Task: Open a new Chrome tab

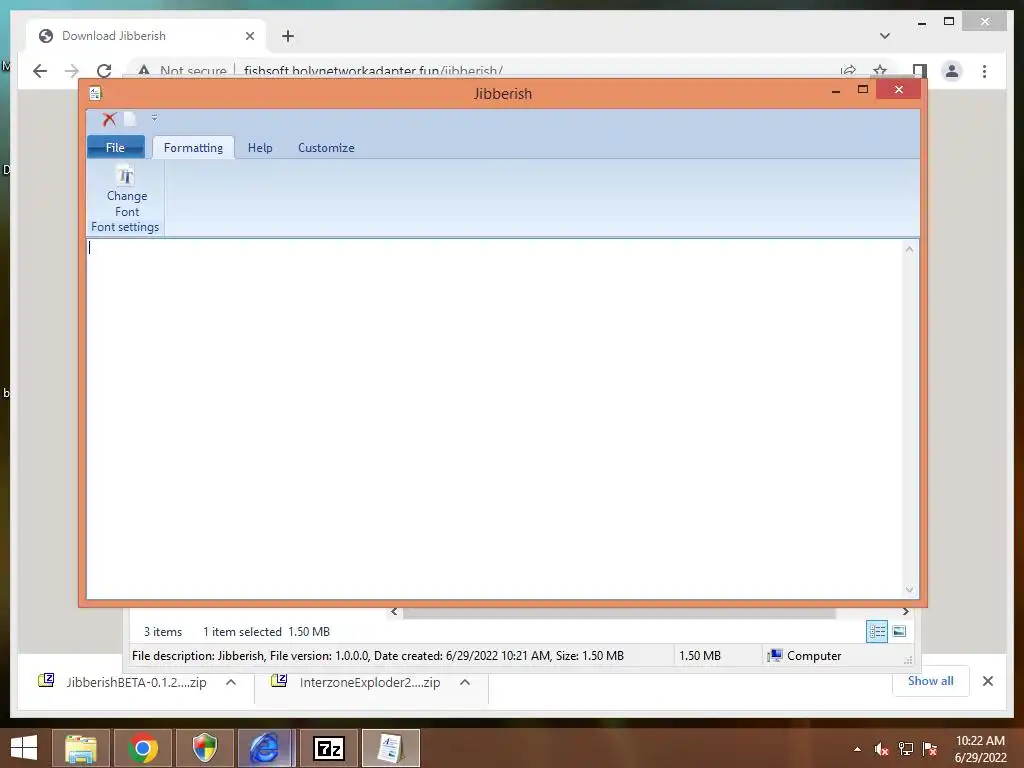Action: click(288, 36)
